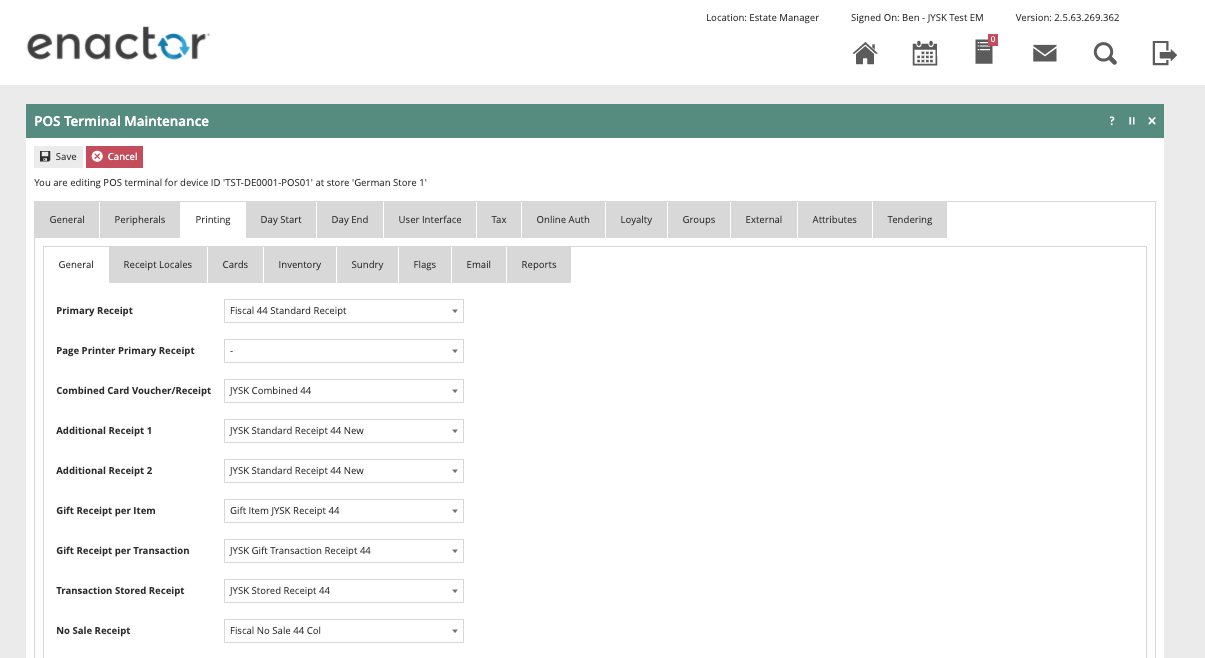1205x658 pixels.
Task: Open the mail envelope icon
Action: pyautogui.click(x=1045, y=53)
